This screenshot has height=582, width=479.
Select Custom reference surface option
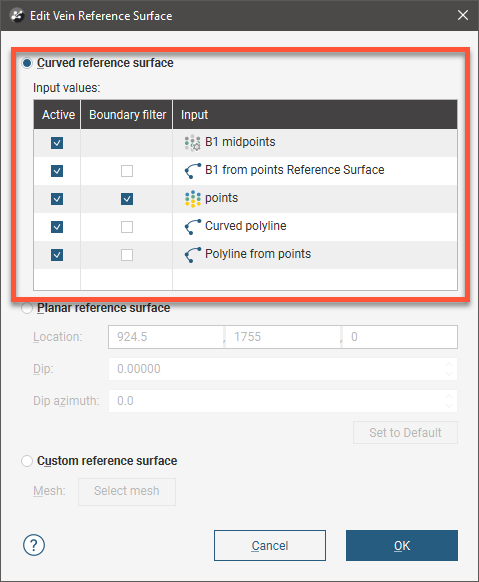[x=27, y=461]
